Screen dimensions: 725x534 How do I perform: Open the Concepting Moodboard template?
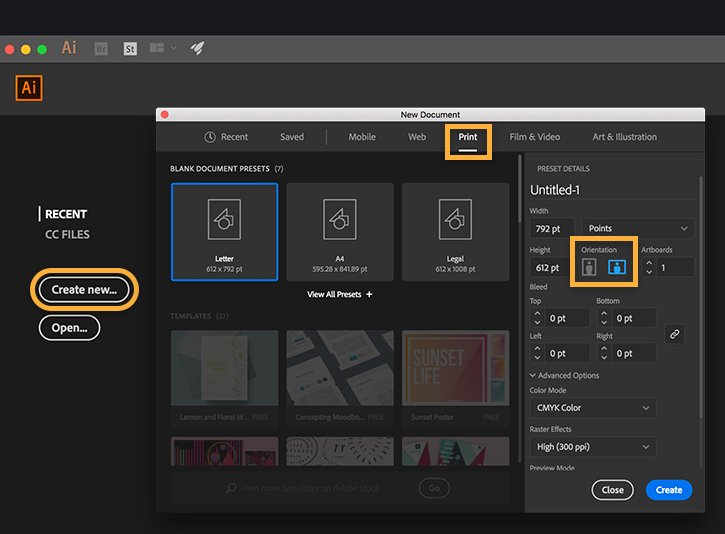point(340,379)
